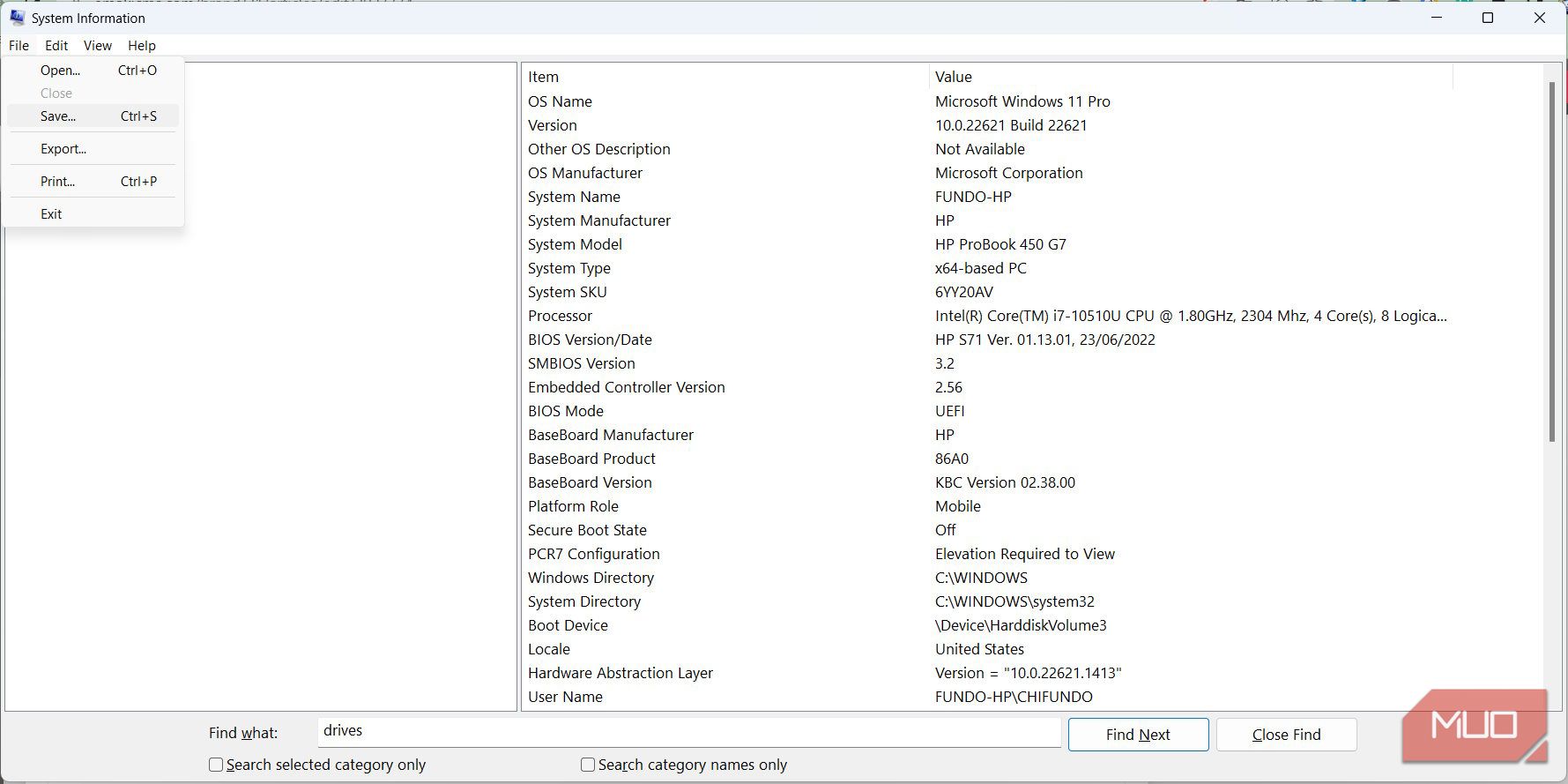Screen dimensions: 1568x784
Task: Click value \Device\HarddiskVolume3
Action: 1021,625
